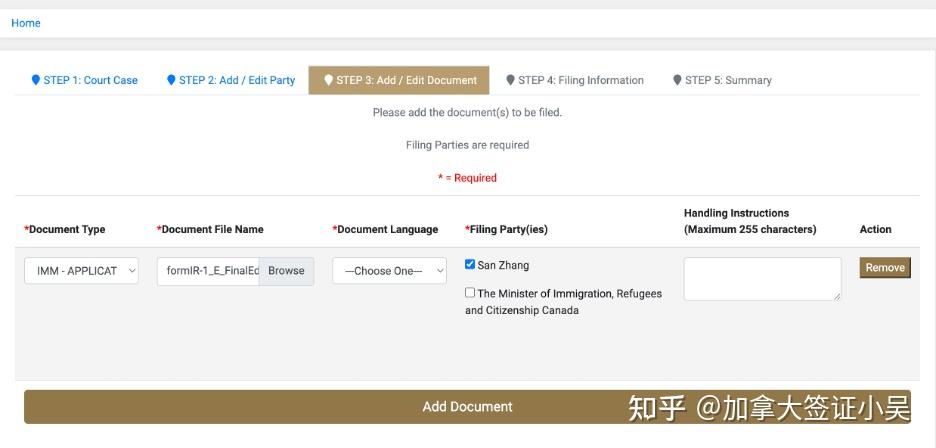
Task: Focus the Handling Instructions text area
Action: 762,279
